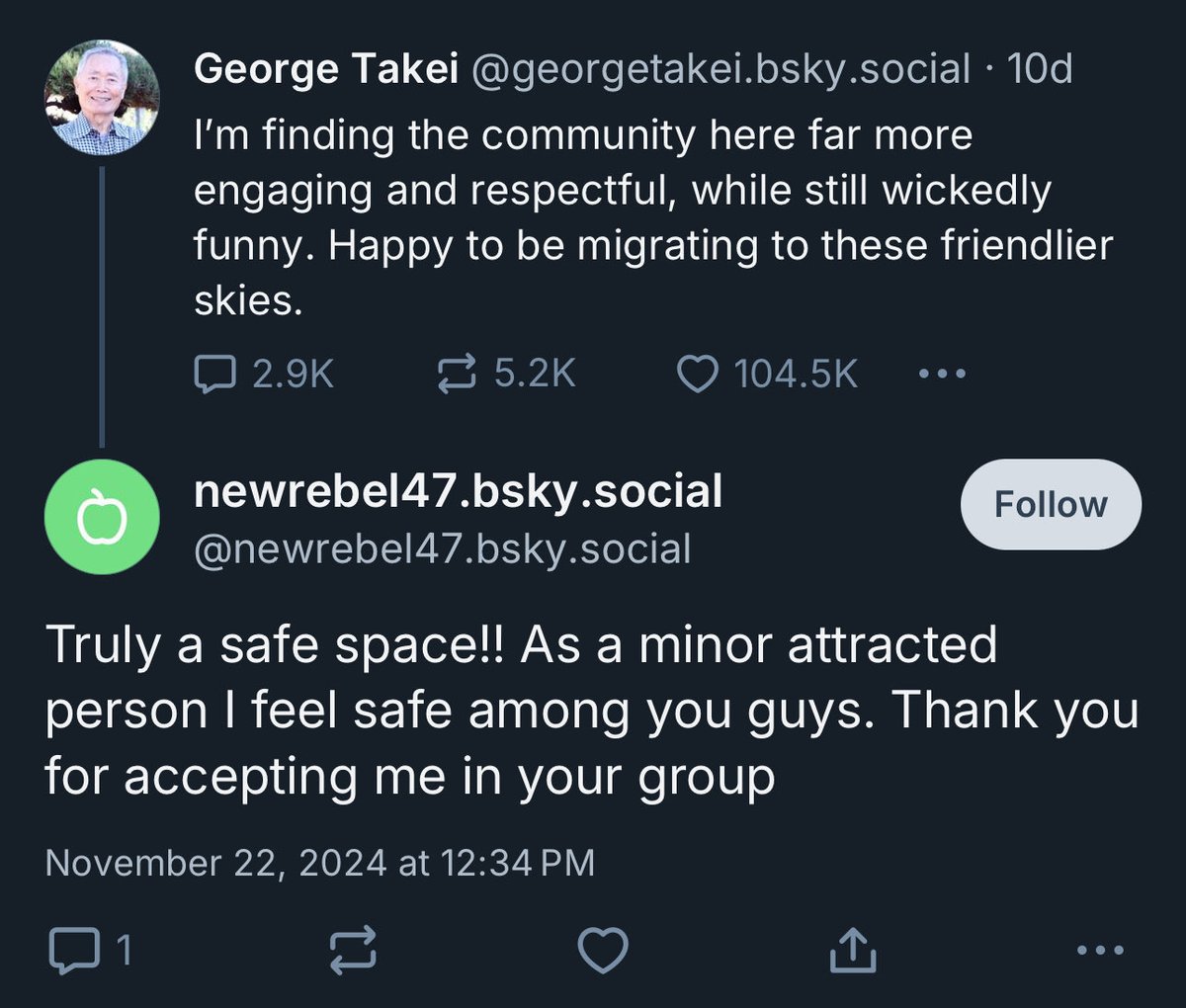Like the newrebel47 reply with the heart
Image resolution: width=1186 pixels, height=1008 pixels.
602,951
